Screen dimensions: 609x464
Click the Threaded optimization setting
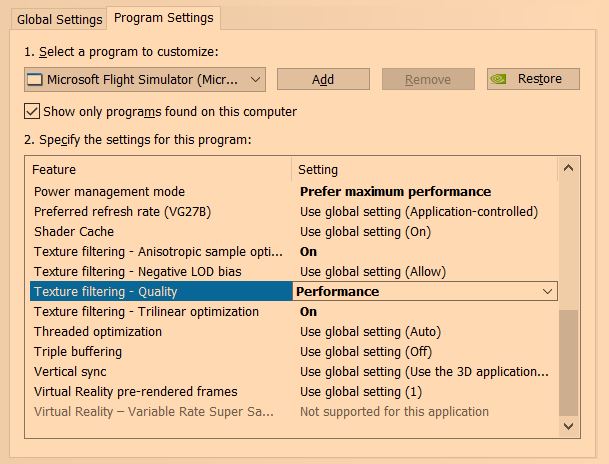coord(370,331)
